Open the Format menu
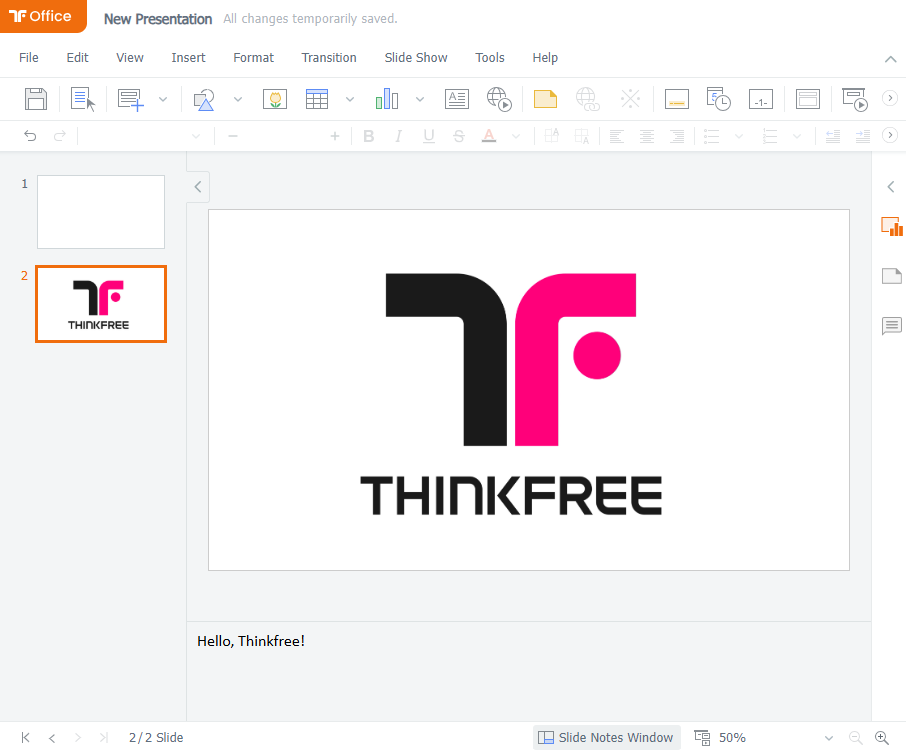 pos(254,58)
